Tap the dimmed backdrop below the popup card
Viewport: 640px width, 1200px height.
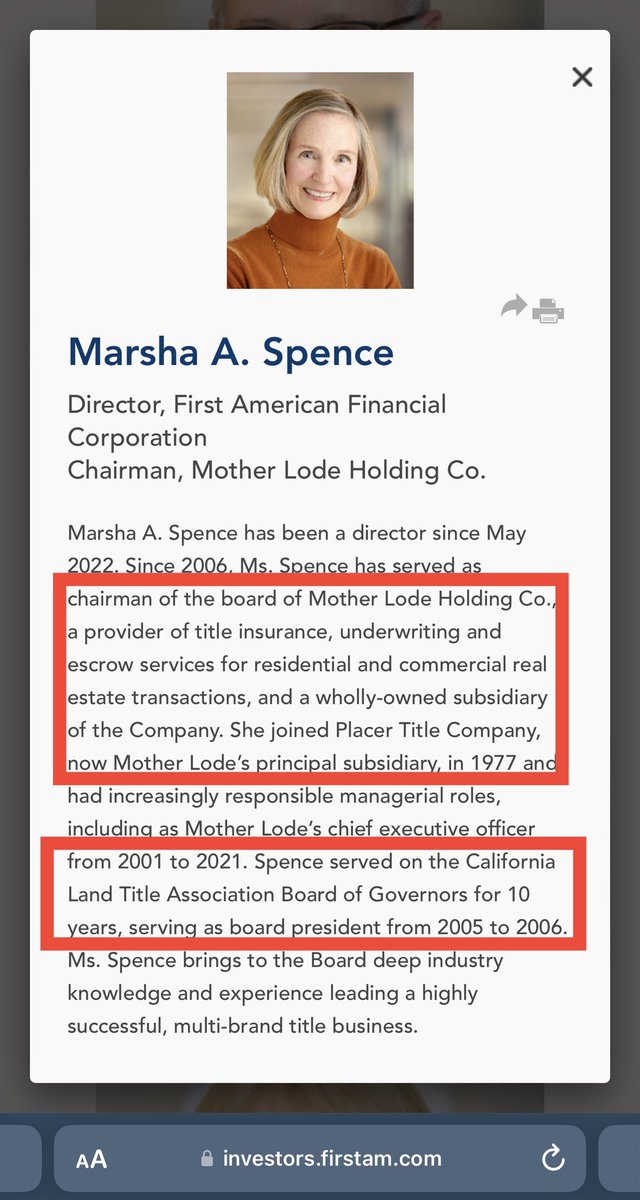[x=320, y=1097]
